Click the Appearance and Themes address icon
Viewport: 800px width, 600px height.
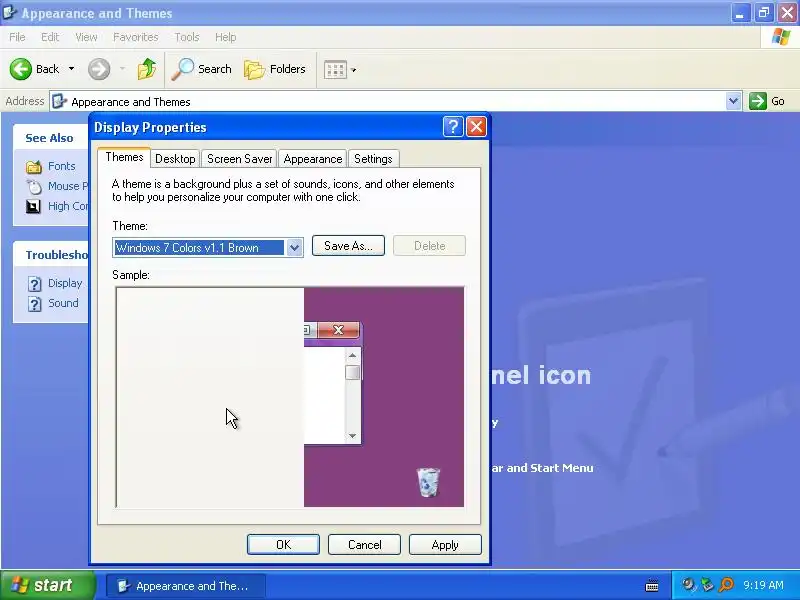[59, 101]
